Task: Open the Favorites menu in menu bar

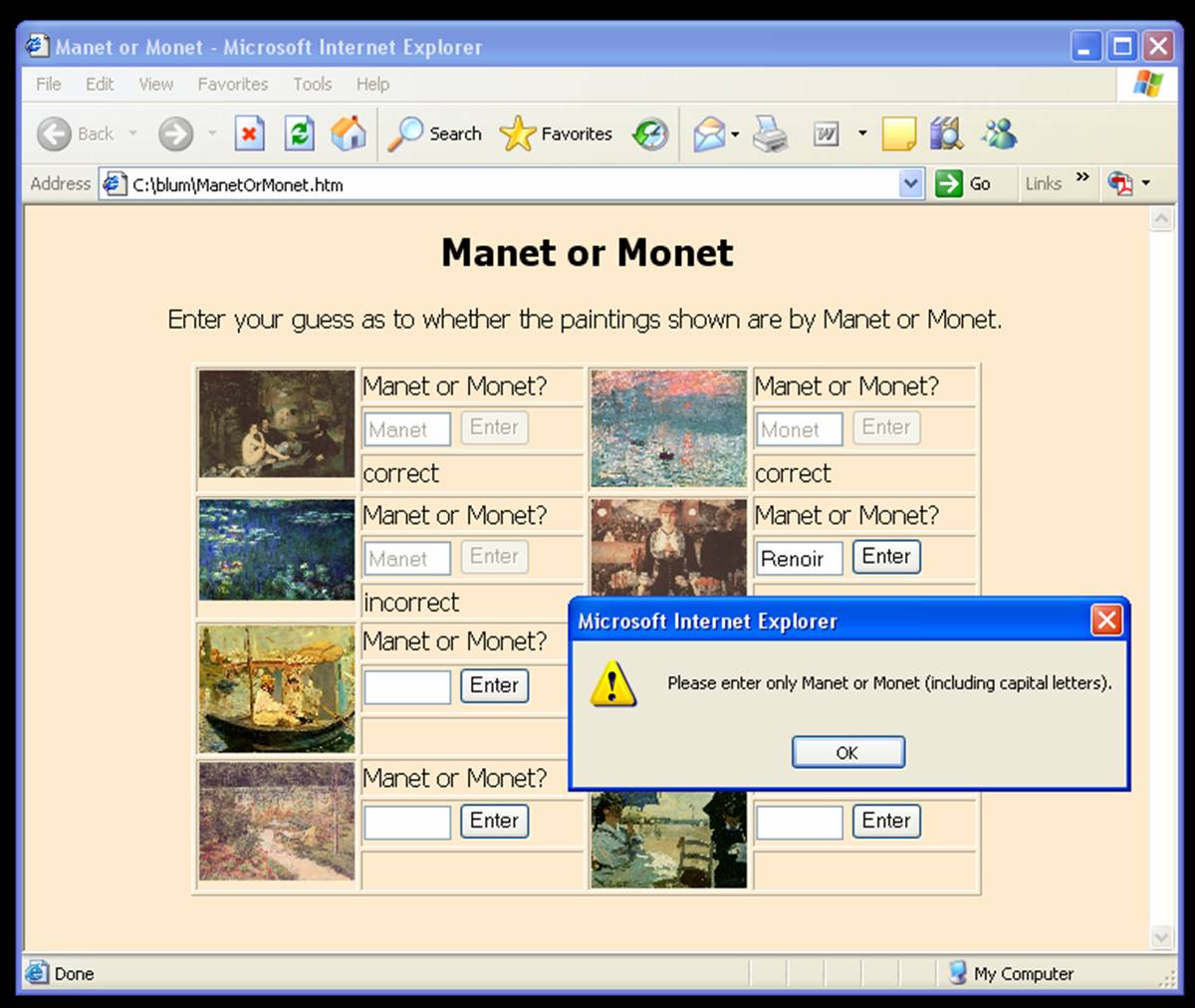Action: [232, 85]
